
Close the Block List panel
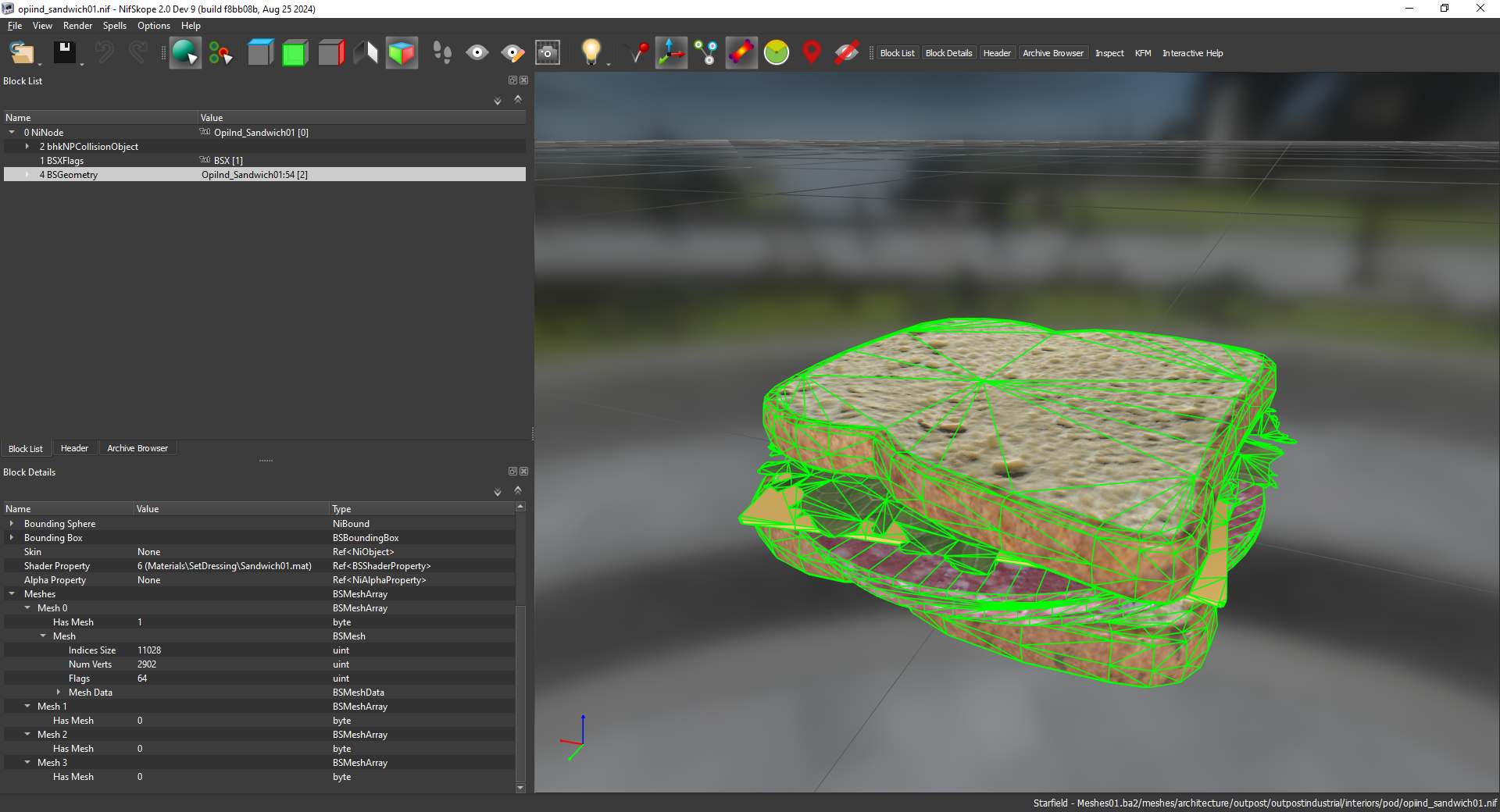[524, 80]
